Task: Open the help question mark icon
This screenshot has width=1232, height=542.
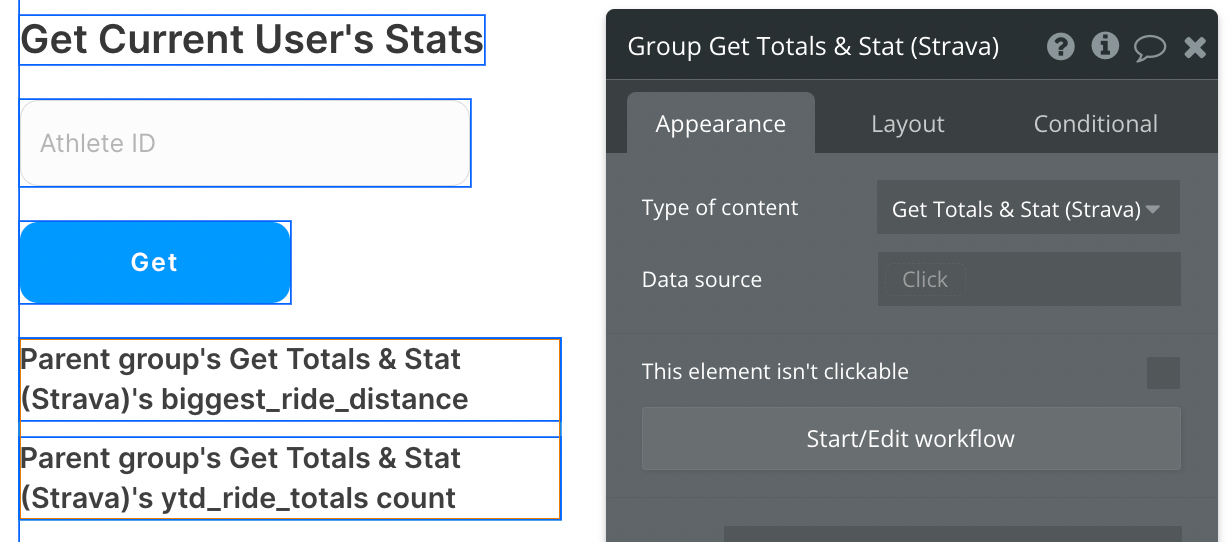Action: click(1061, 46)
